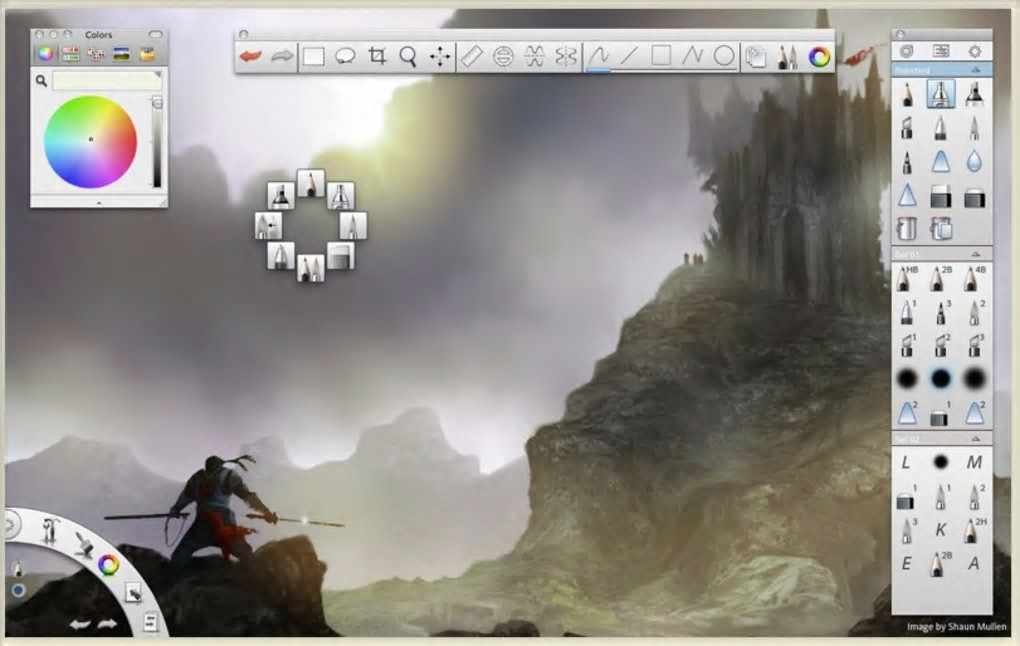Select the polyline stroke style
This screenshot has width=1020, height=646.
[x=692, y=56]
